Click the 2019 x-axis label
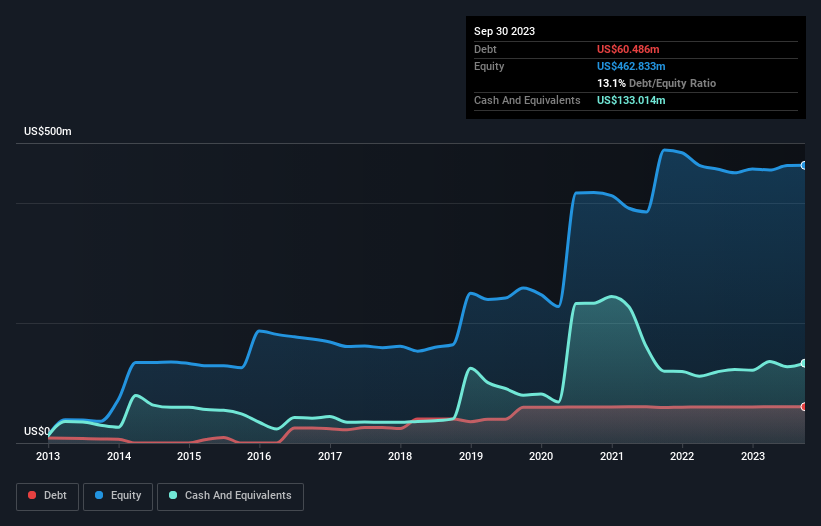The height and width of the screenshot is (526, 821). 471,456
